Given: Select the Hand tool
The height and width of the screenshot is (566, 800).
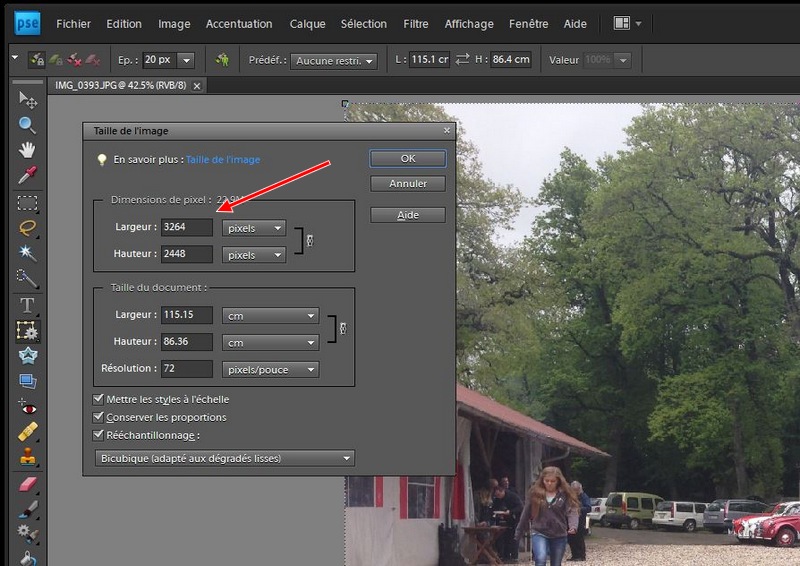Looking at the screenshot, I should click(27, 150).
